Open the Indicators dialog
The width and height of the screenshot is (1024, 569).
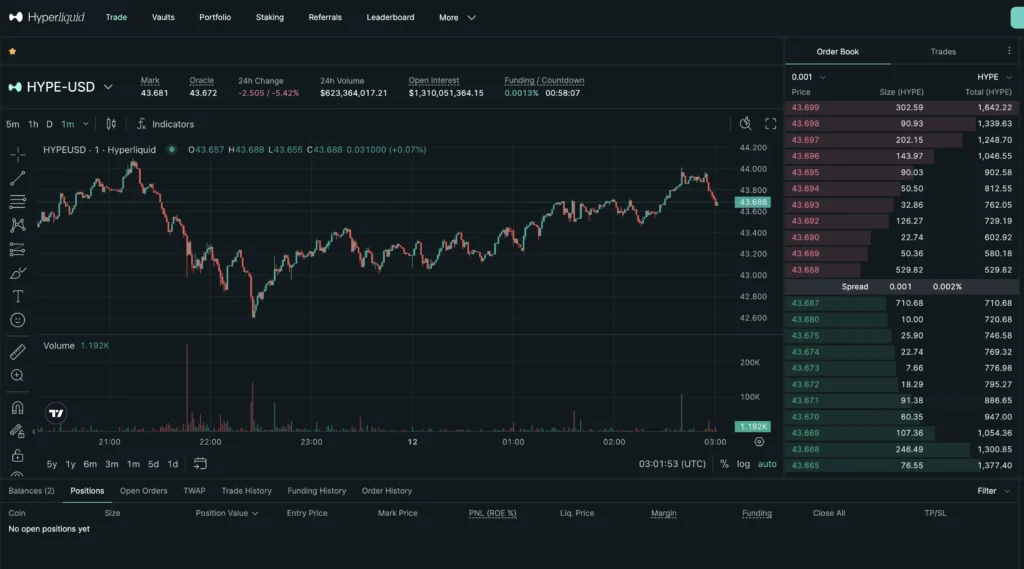point(165,124)
